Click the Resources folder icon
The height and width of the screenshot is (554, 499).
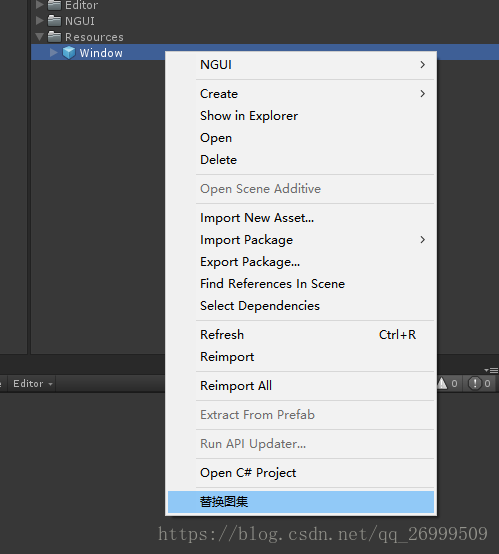click(54, 36)
